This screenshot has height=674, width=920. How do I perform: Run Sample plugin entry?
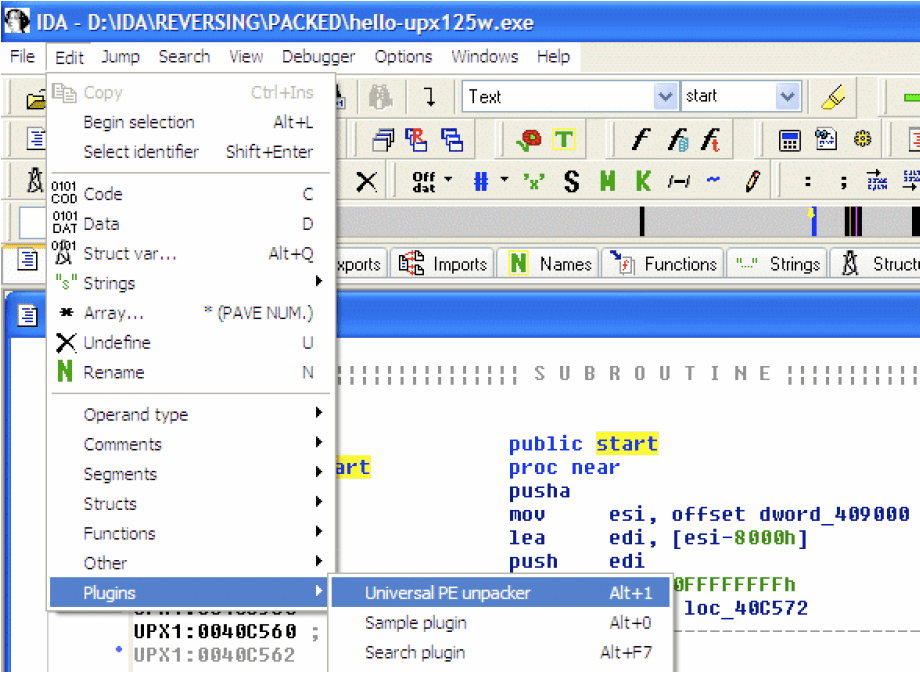tap(500, 623)
